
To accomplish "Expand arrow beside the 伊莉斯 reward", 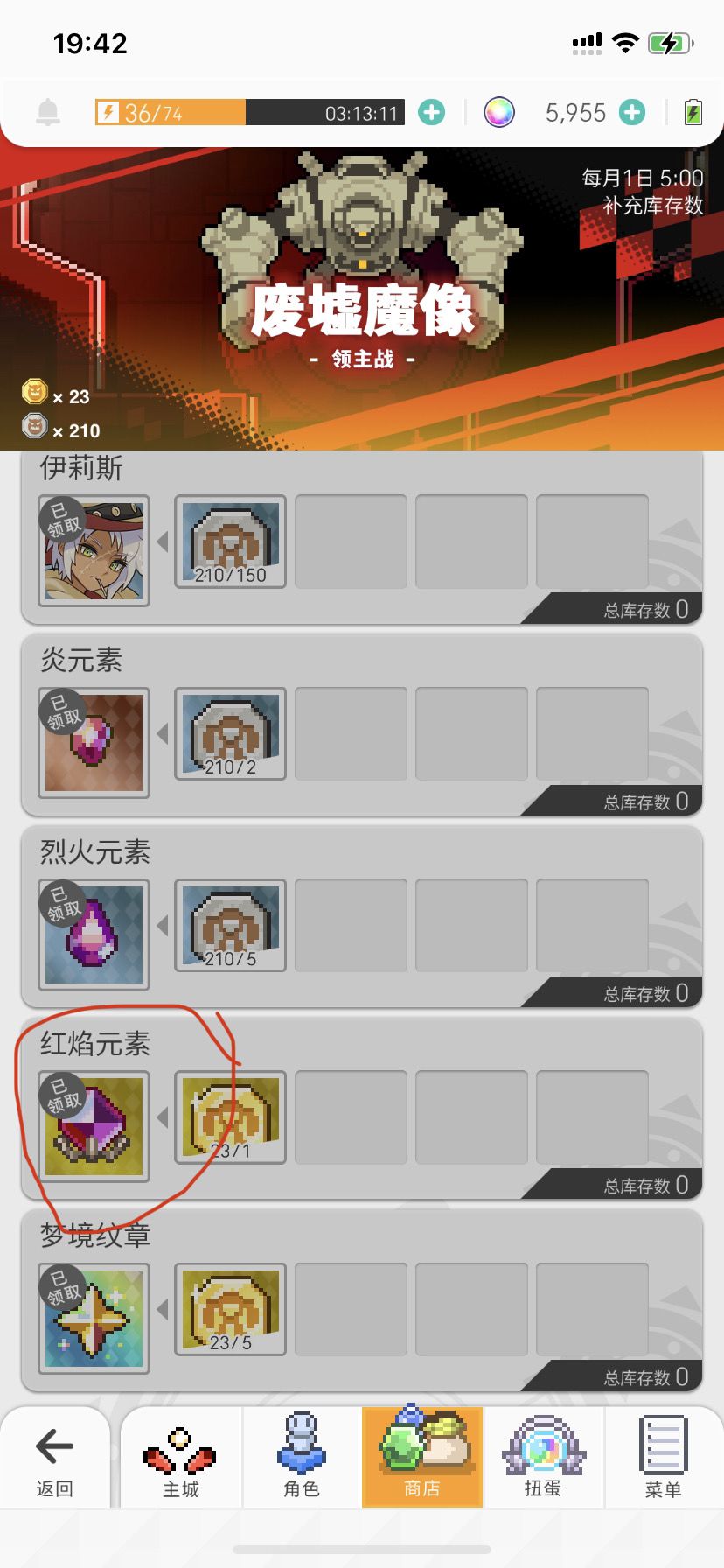I will [163, 542].
